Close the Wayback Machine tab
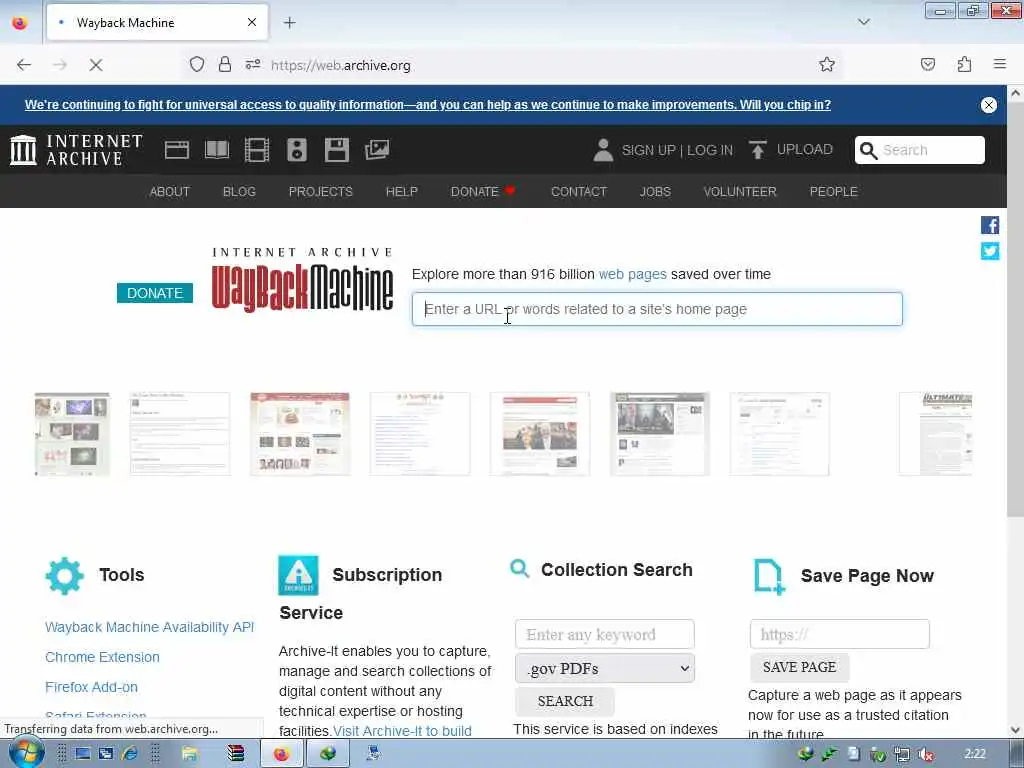Image resolution: width=1024 pixels, height=768 pixels. (x=251, y=23)
